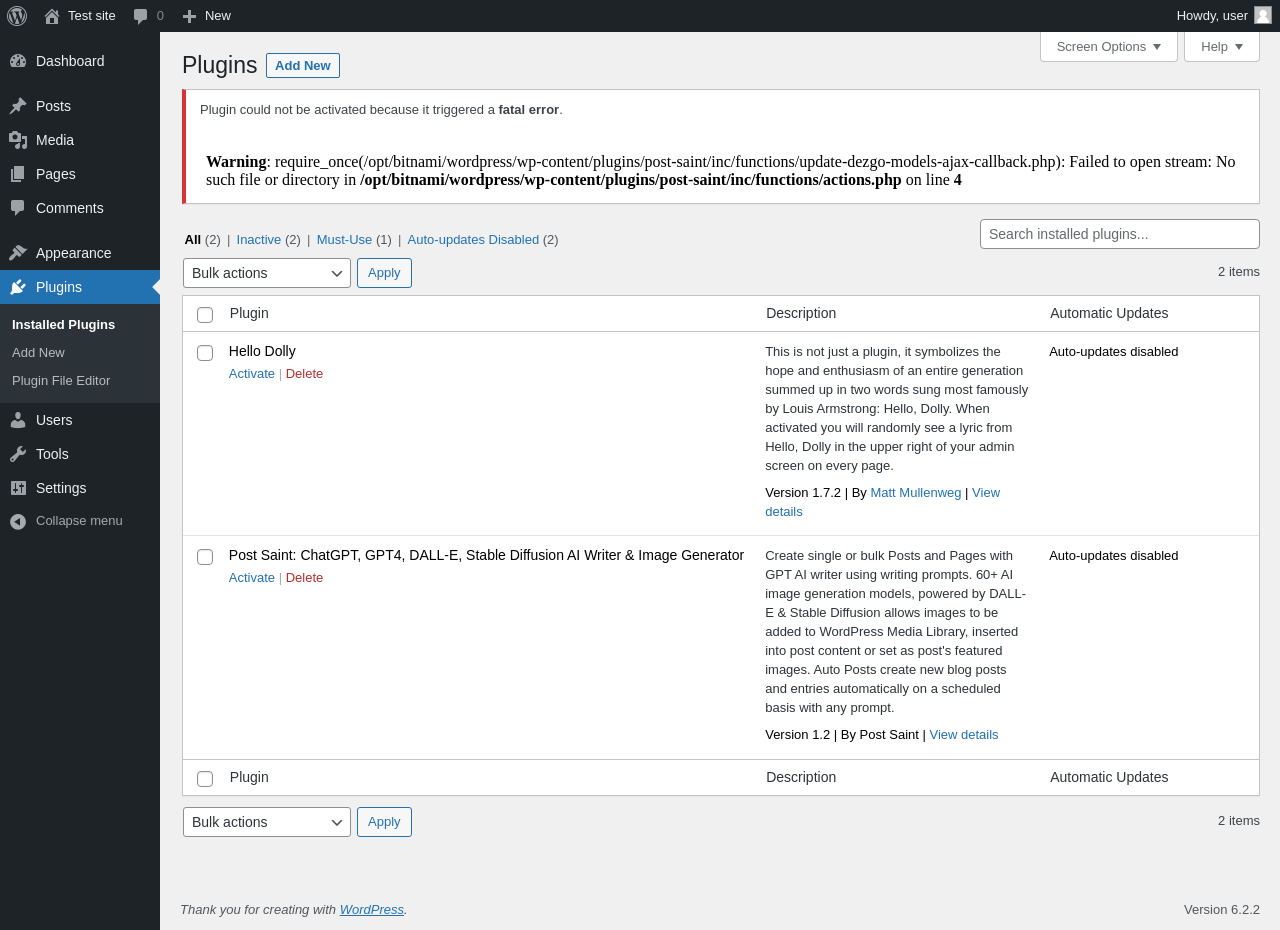
Task: Open the Matt Mullenweg author link
Action: pos(916,493)
